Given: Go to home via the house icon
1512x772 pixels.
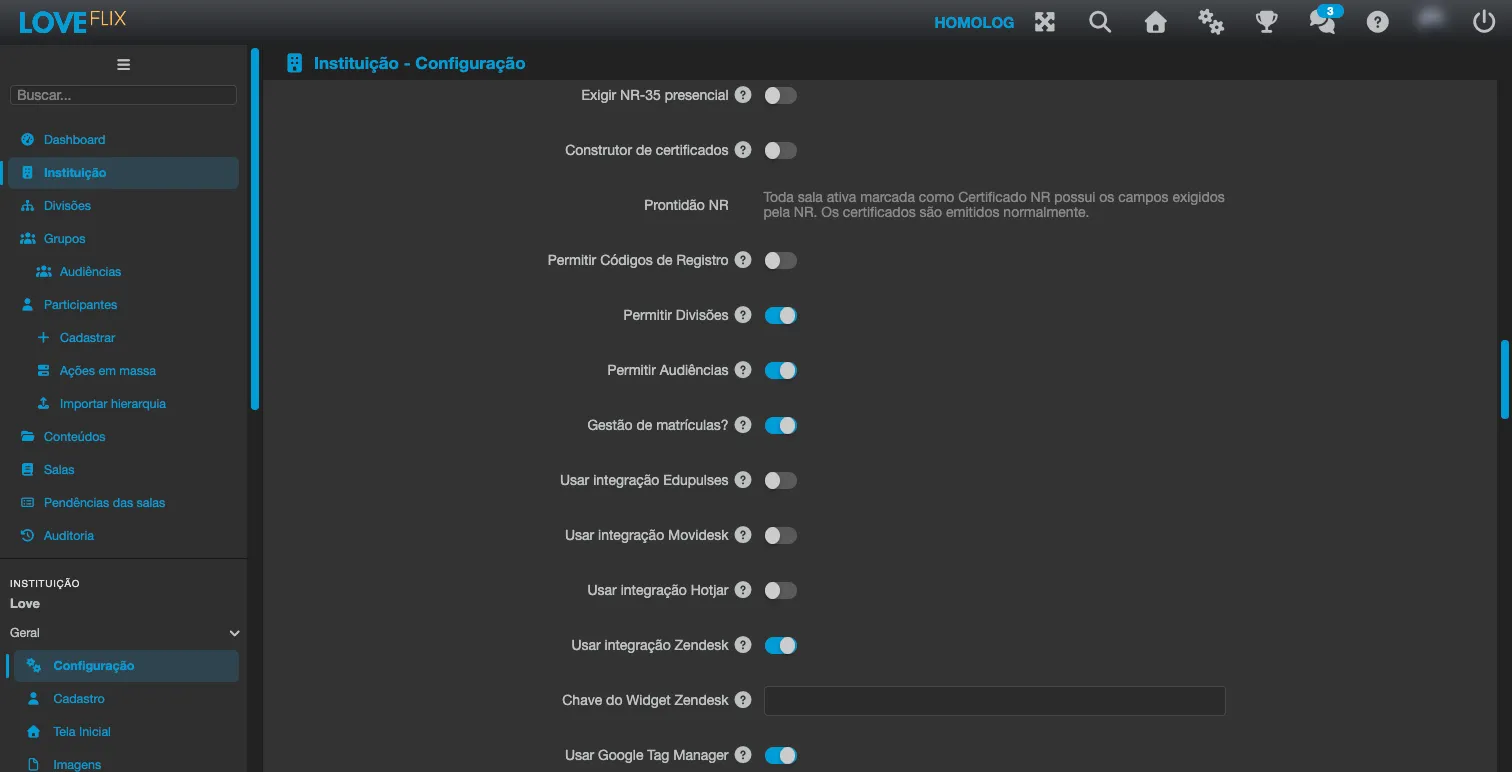Looking at the screenshot, I should 1156,22.
